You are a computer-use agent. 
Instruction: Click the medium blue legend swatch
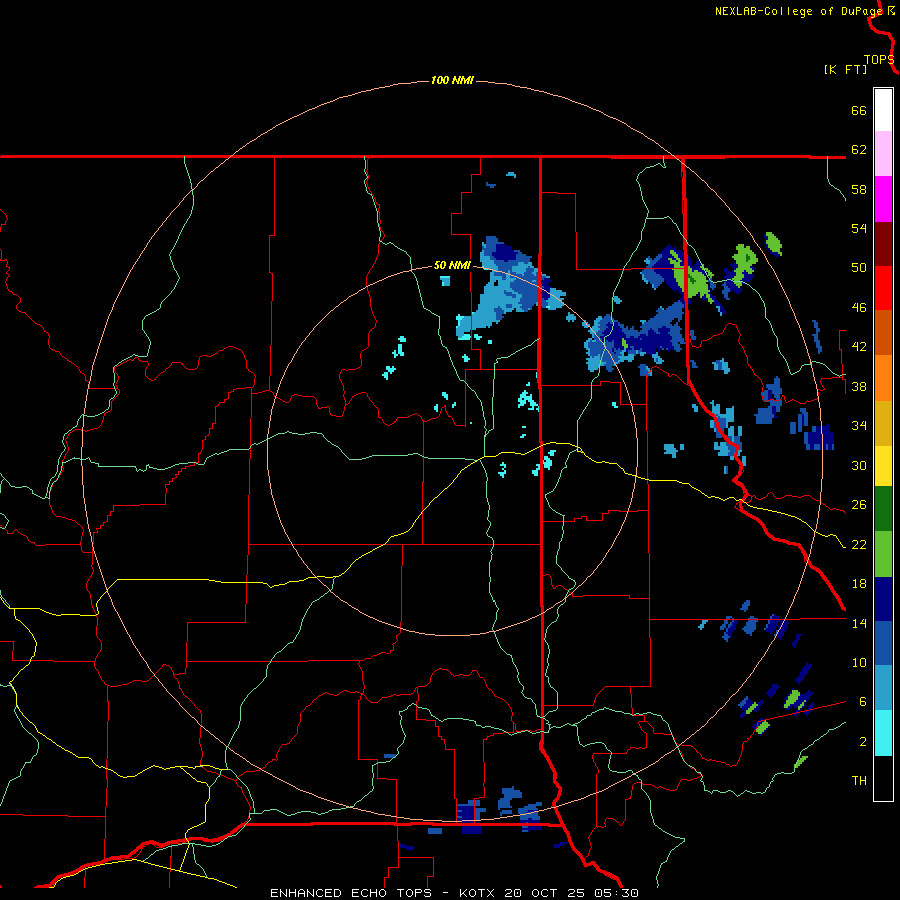click(x=883, y=643)
